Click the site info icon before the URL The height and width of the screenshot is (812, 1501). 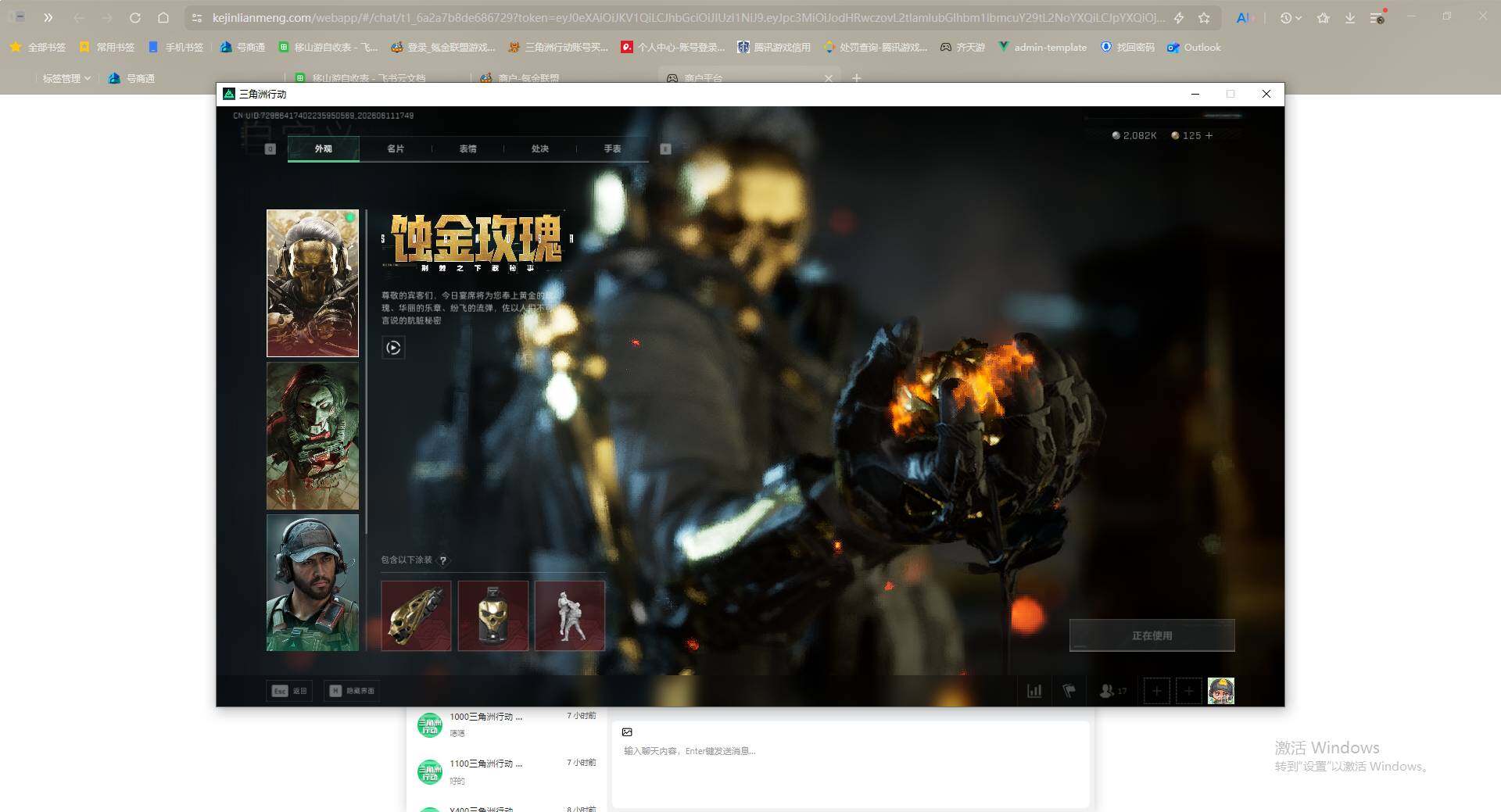coord(197,17)
